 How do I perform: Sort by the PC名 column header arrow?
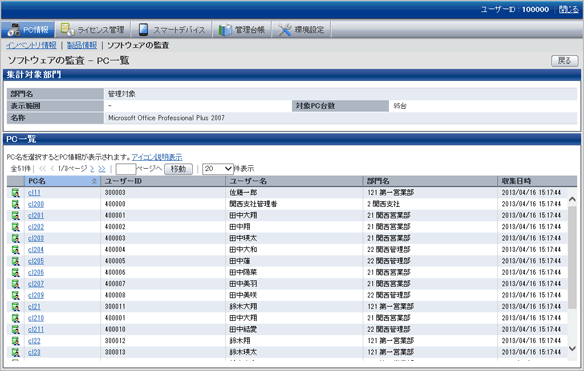[94, 181]
